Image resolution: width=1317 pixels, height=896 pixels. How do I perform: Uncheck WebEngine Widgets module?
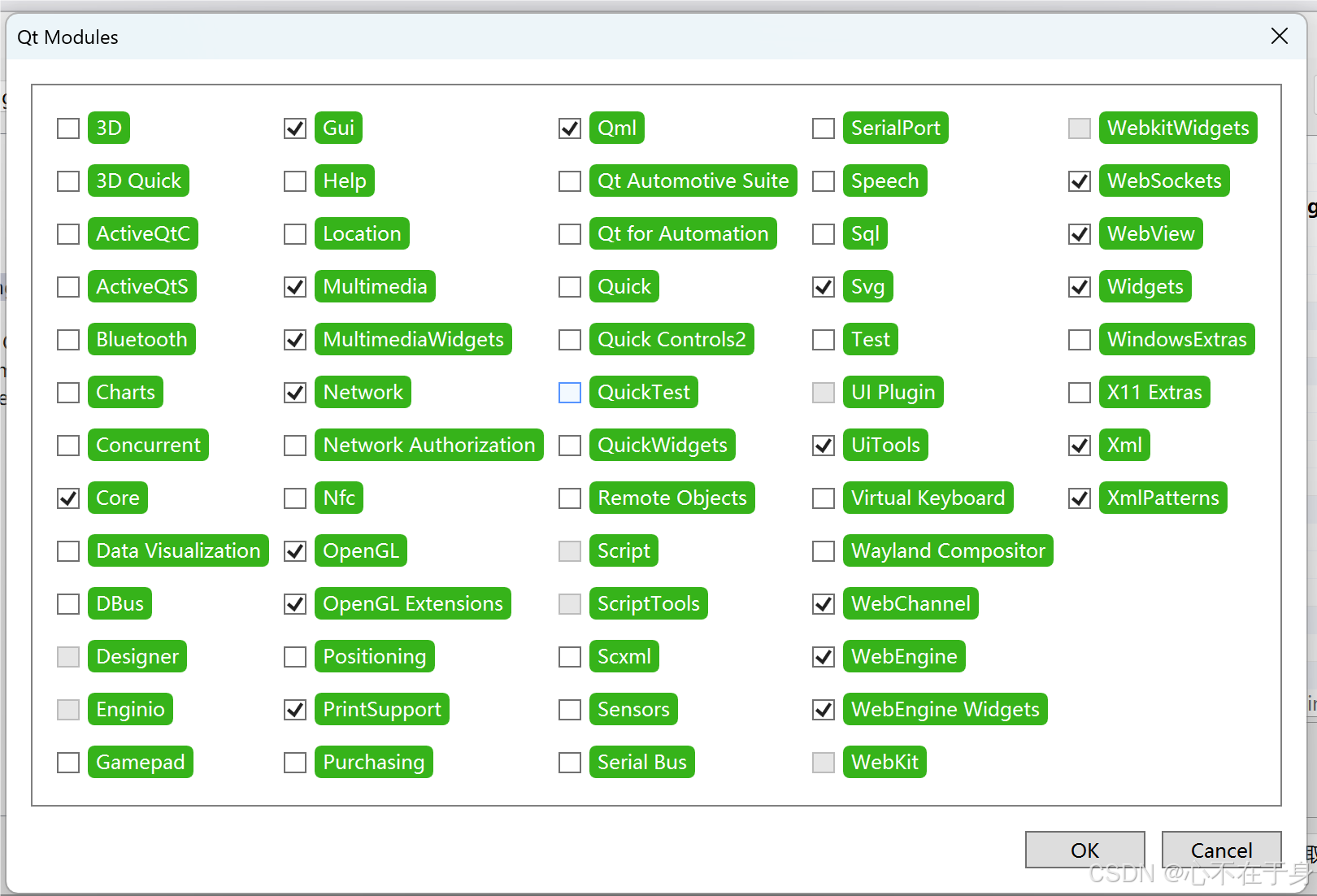[824, 710]
